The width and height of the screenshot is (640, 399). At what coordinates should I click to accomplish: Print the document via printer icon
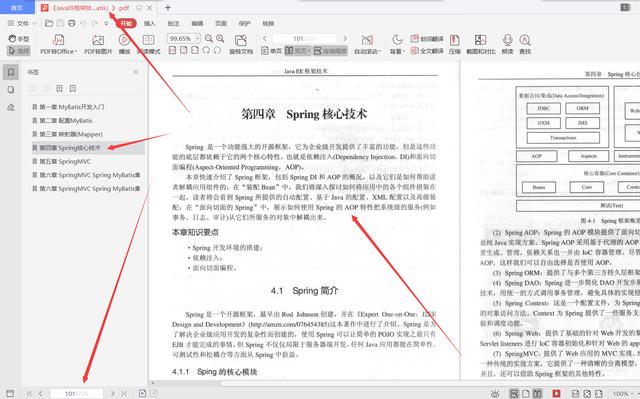72,23
